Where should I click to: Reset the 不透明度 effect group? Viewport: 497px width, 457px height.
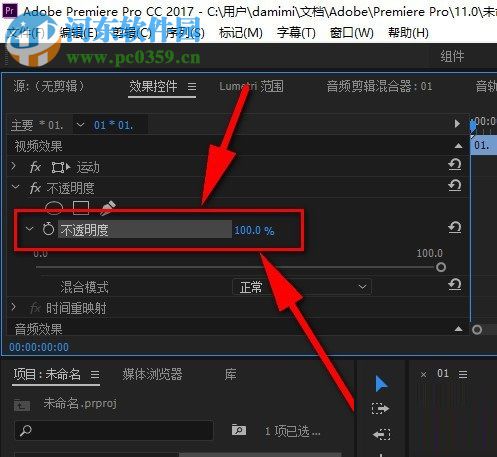click(x=455, y=186)
